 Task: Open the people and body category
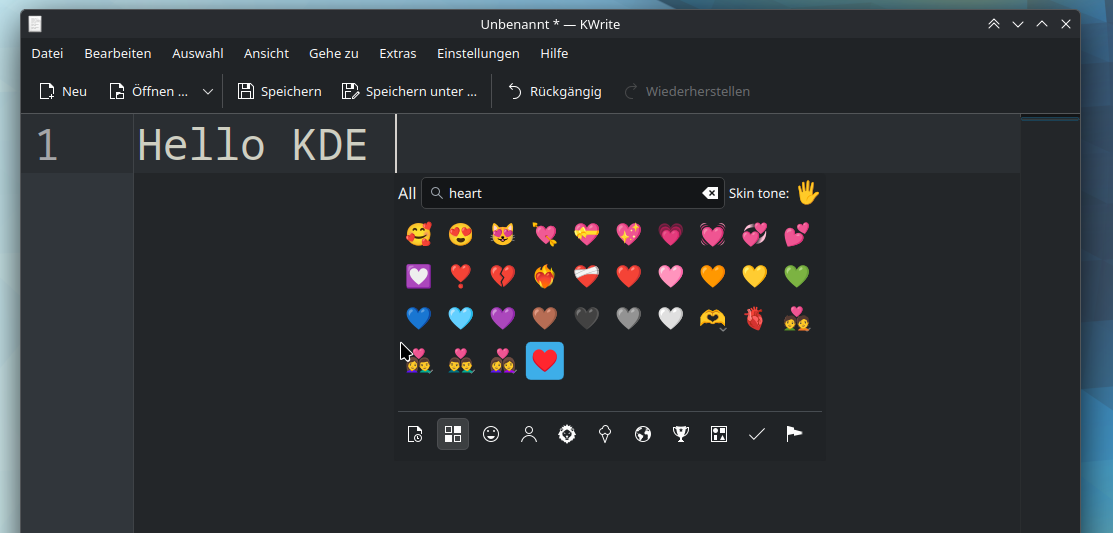(x=529, y=434)
